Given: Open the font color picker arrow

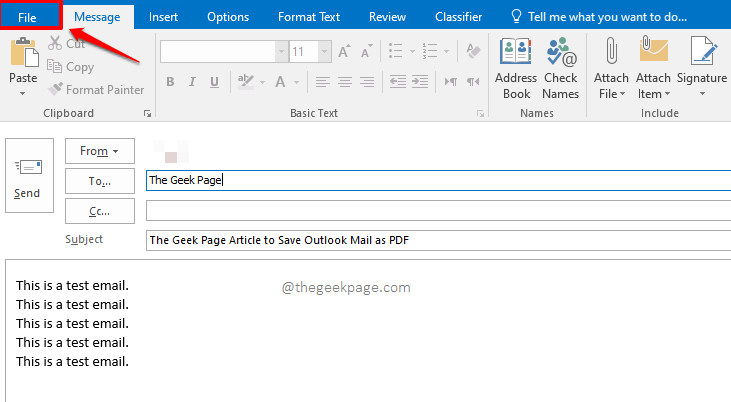Looking at the screenshot, I should pos(296,82).
